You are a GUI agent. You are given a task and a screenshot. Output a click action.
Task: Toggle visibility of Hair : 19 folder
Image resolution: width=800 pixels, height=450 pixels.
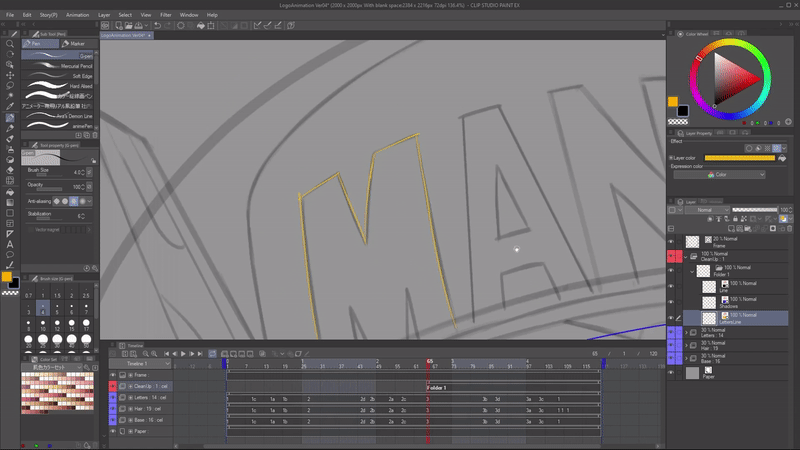(671, 345)
